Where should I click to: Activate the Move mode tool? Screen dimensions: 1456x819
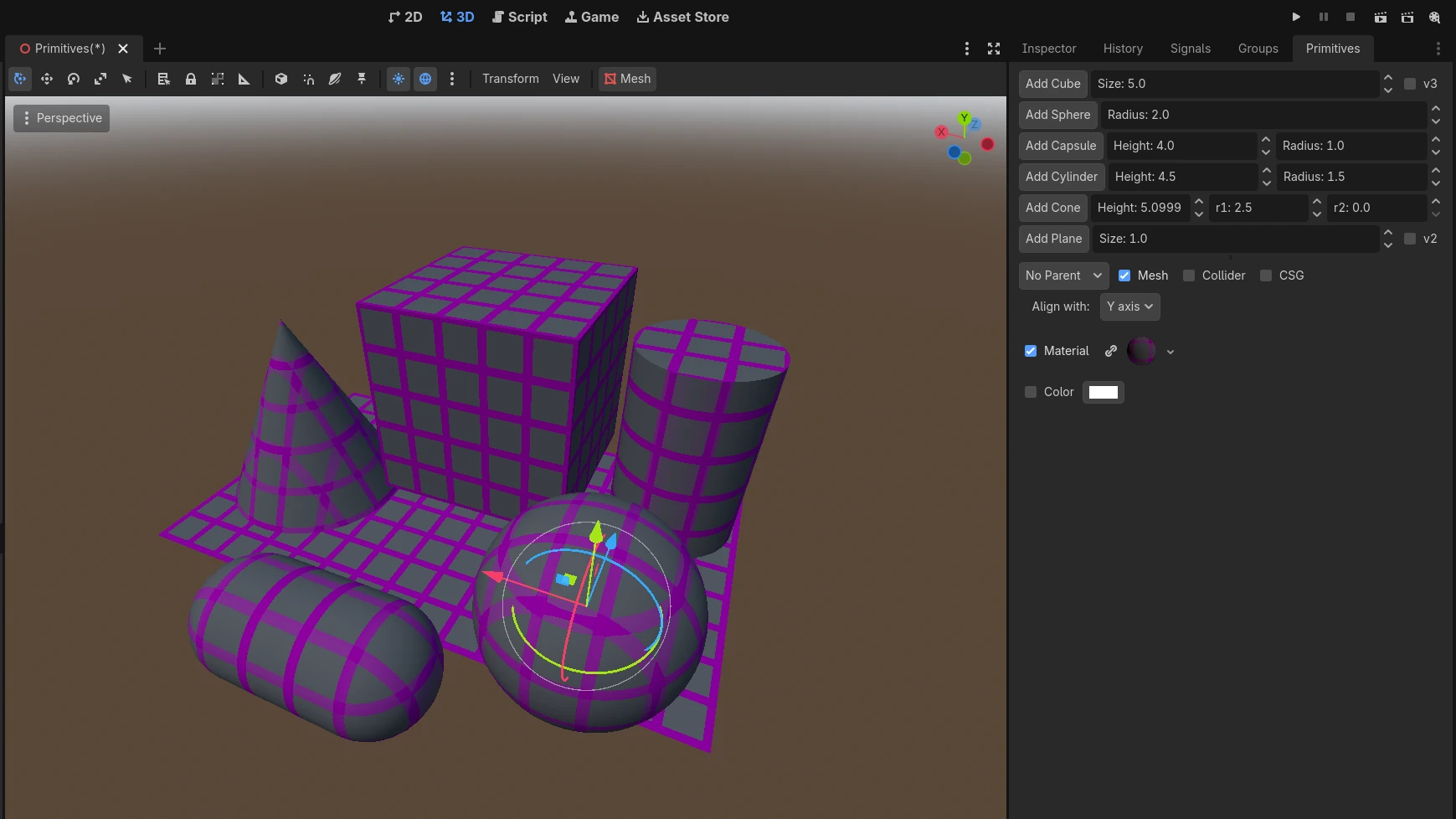(x=47, y=79)
